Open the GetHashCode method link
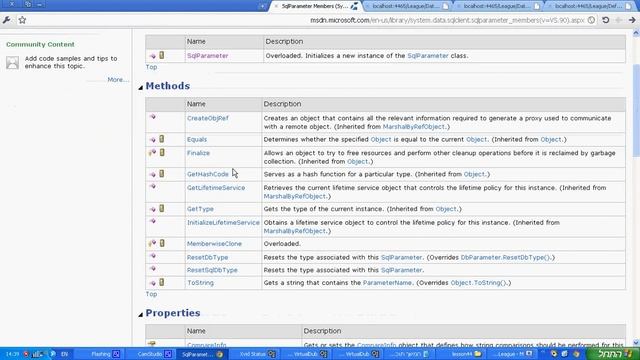Screen dimensions: 640x360 (208, 174)
